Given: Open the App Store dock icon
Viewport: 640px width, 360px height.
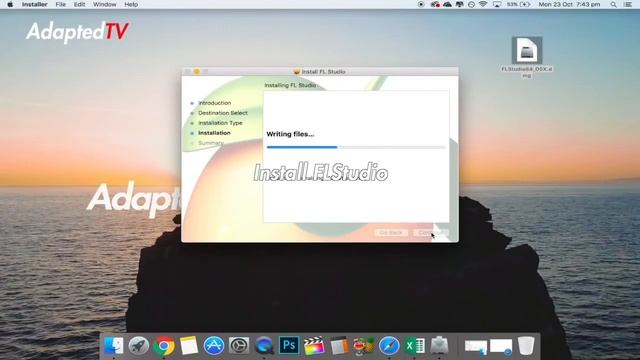Looking at the screenshot, I should click(x=214, y=346).
